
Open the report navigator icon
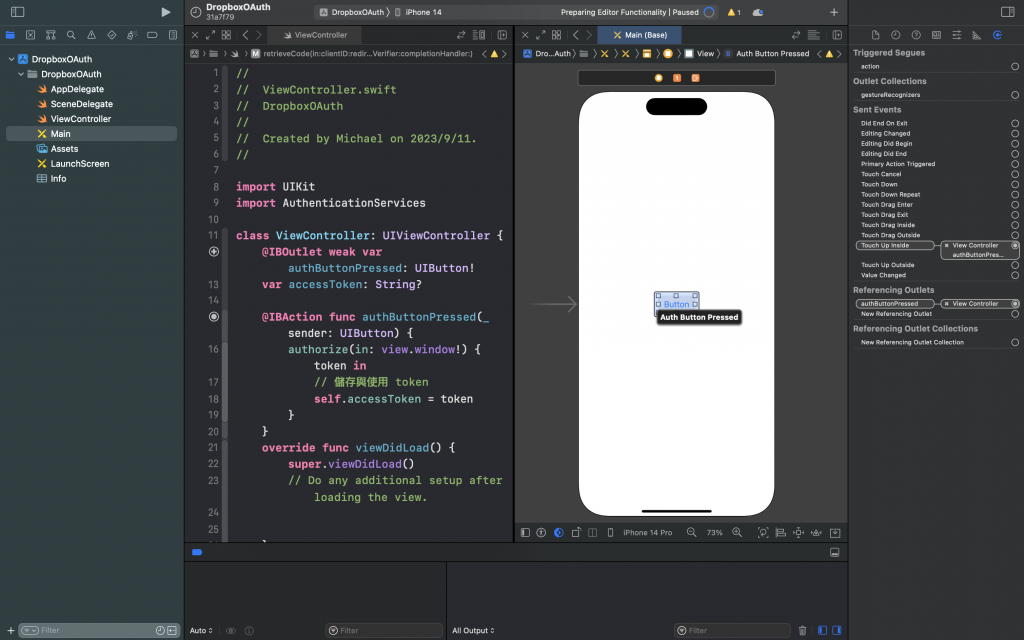(172, 35)
